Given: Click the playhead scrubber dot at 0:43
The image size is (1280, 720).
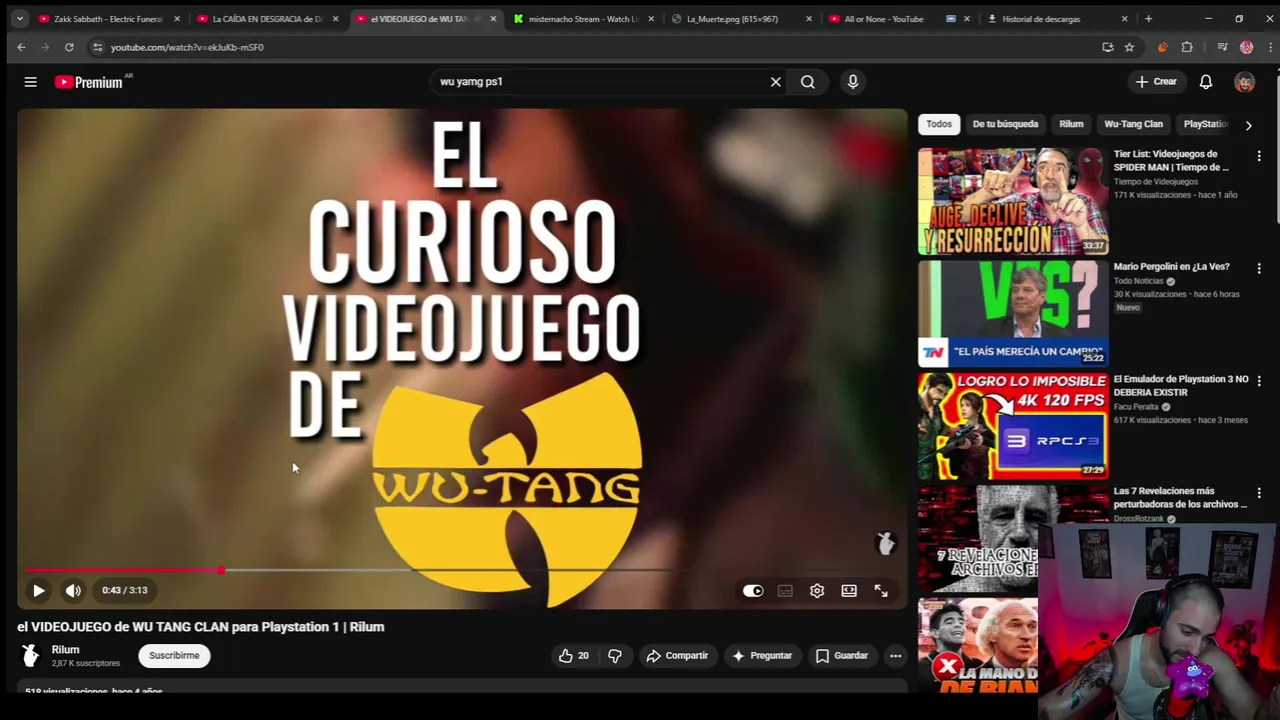Looking at the screenshot, I should point(220,570).
